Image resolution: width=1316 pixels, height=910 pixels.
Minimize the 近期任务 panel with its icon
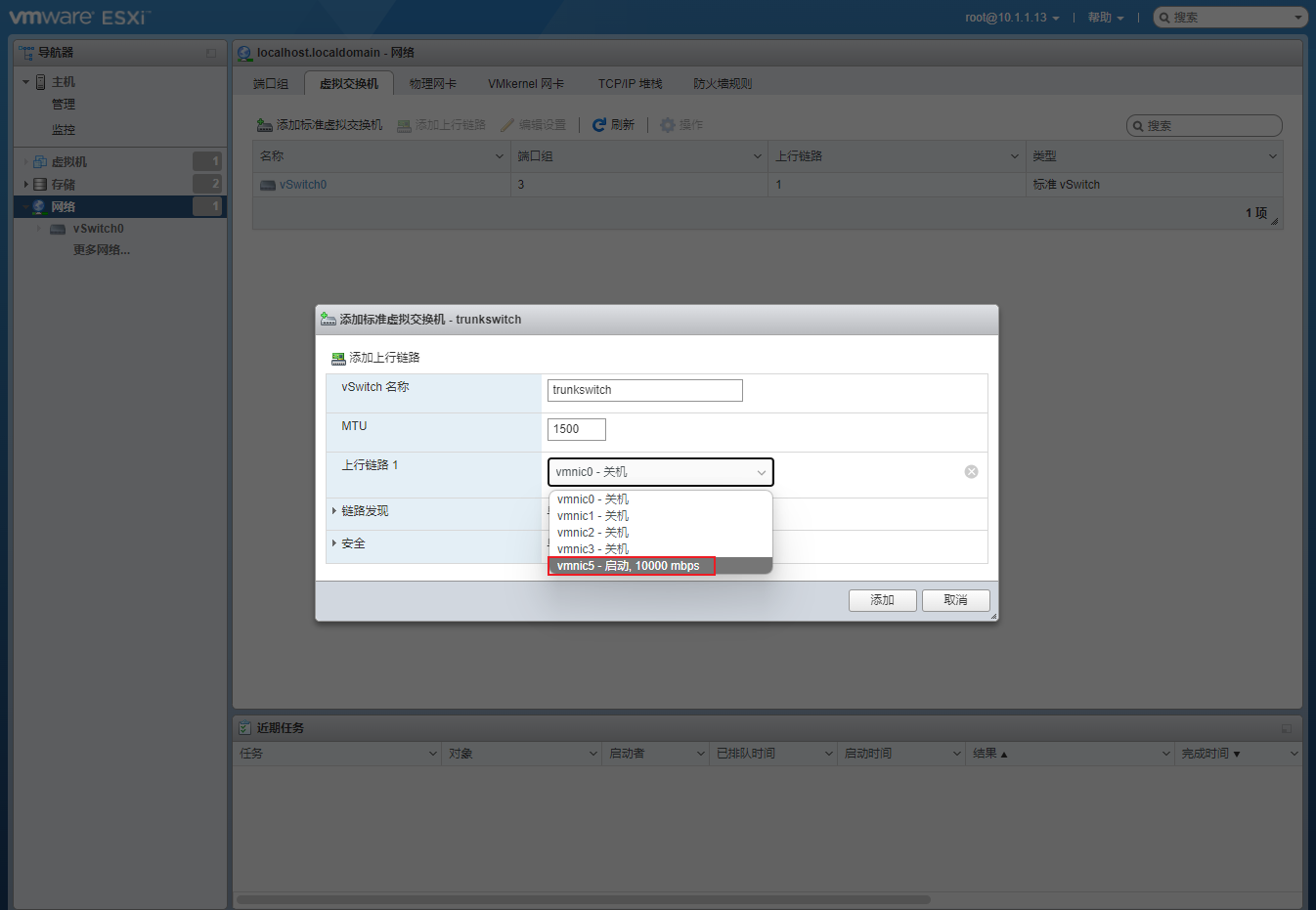pos(1287,728)
